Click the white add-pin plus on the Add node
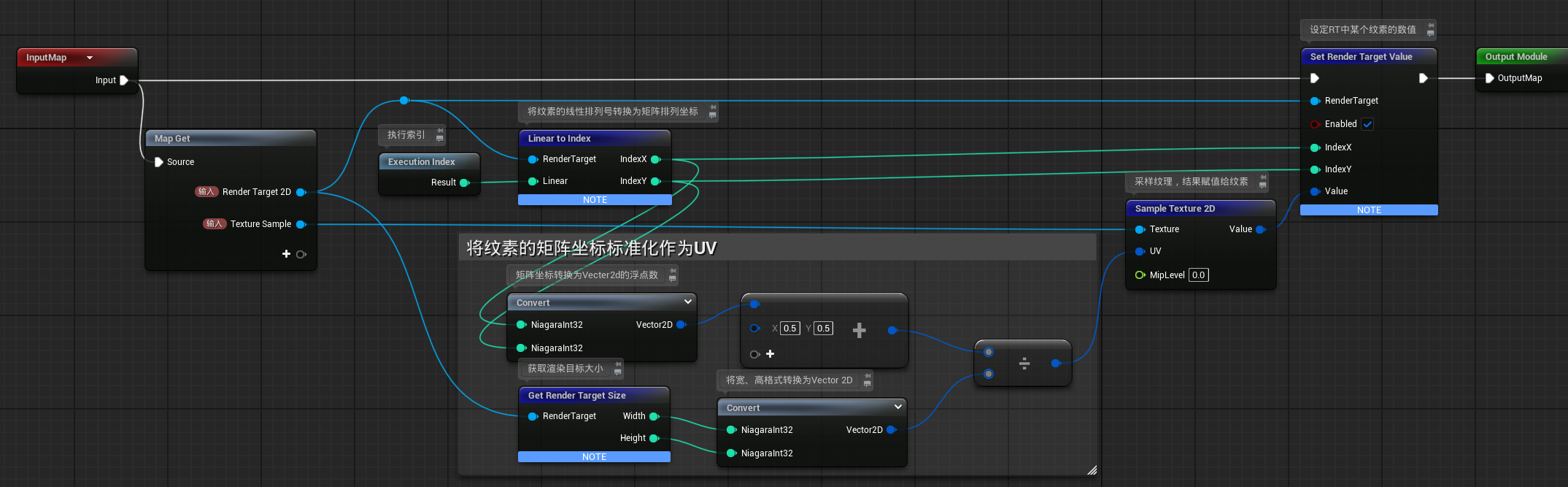The height and width of the screenshot is (487, 1568). (x=770, y=354)
